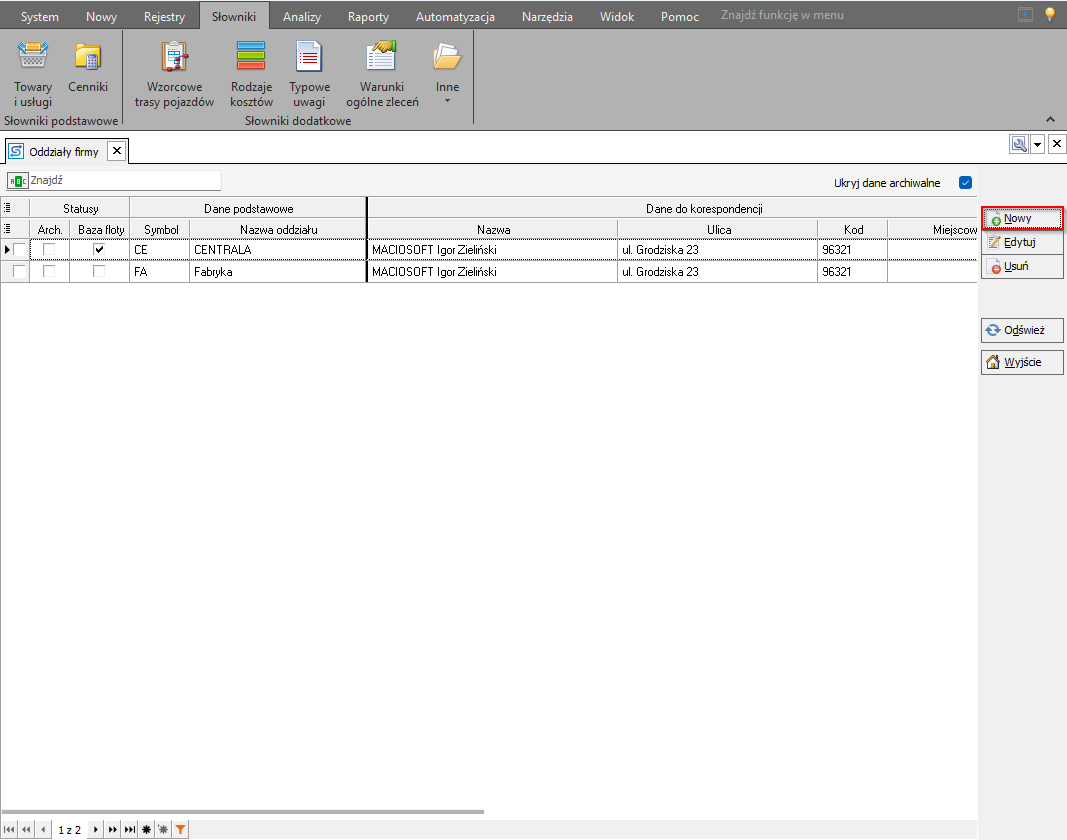Image resolution: width=1067 pixels, height=840 pixels.
Task: Open the wrench search settings icon
Action: 1019,144
